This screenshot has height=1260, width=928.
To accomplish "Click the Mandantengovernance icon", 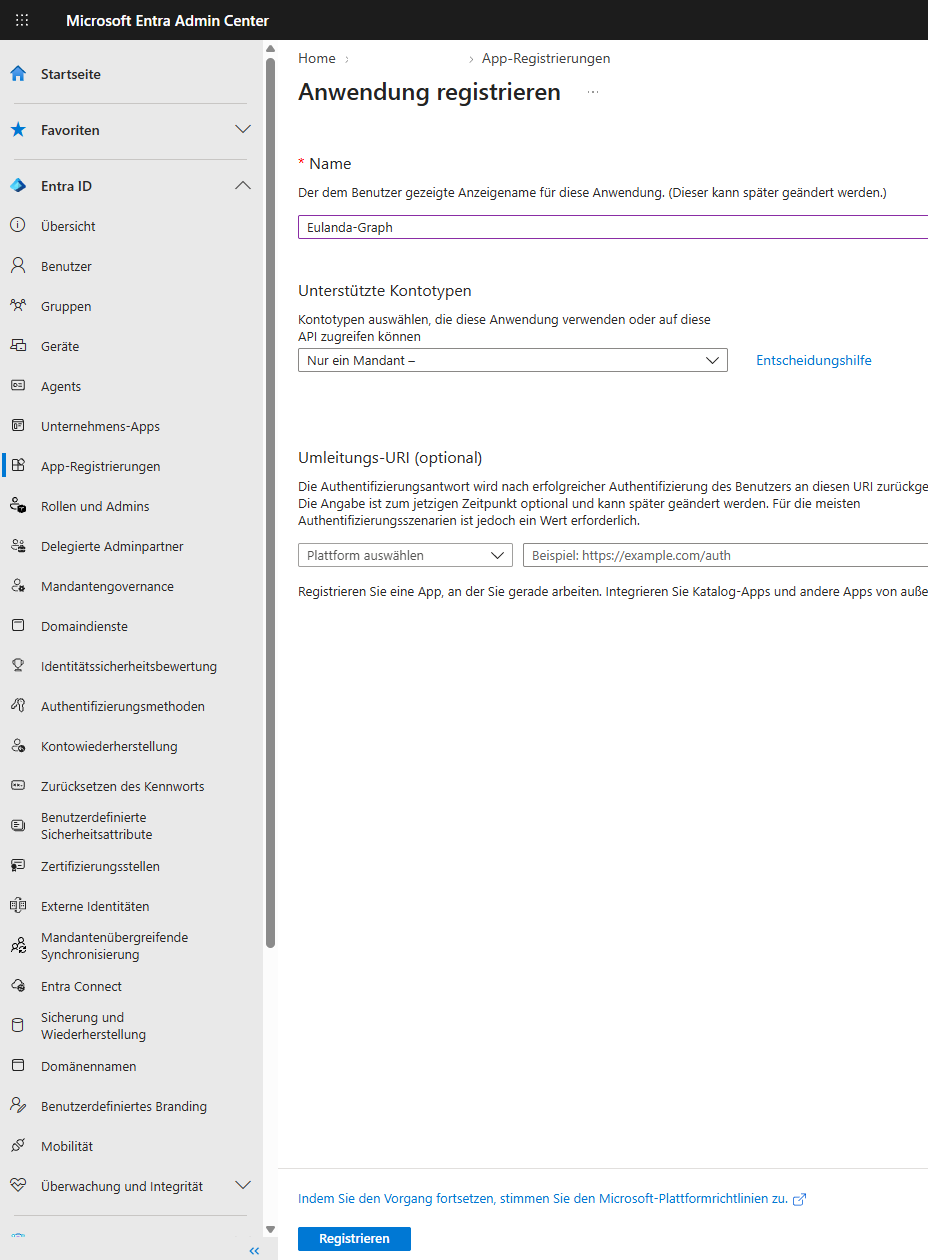I will [18, 586].
